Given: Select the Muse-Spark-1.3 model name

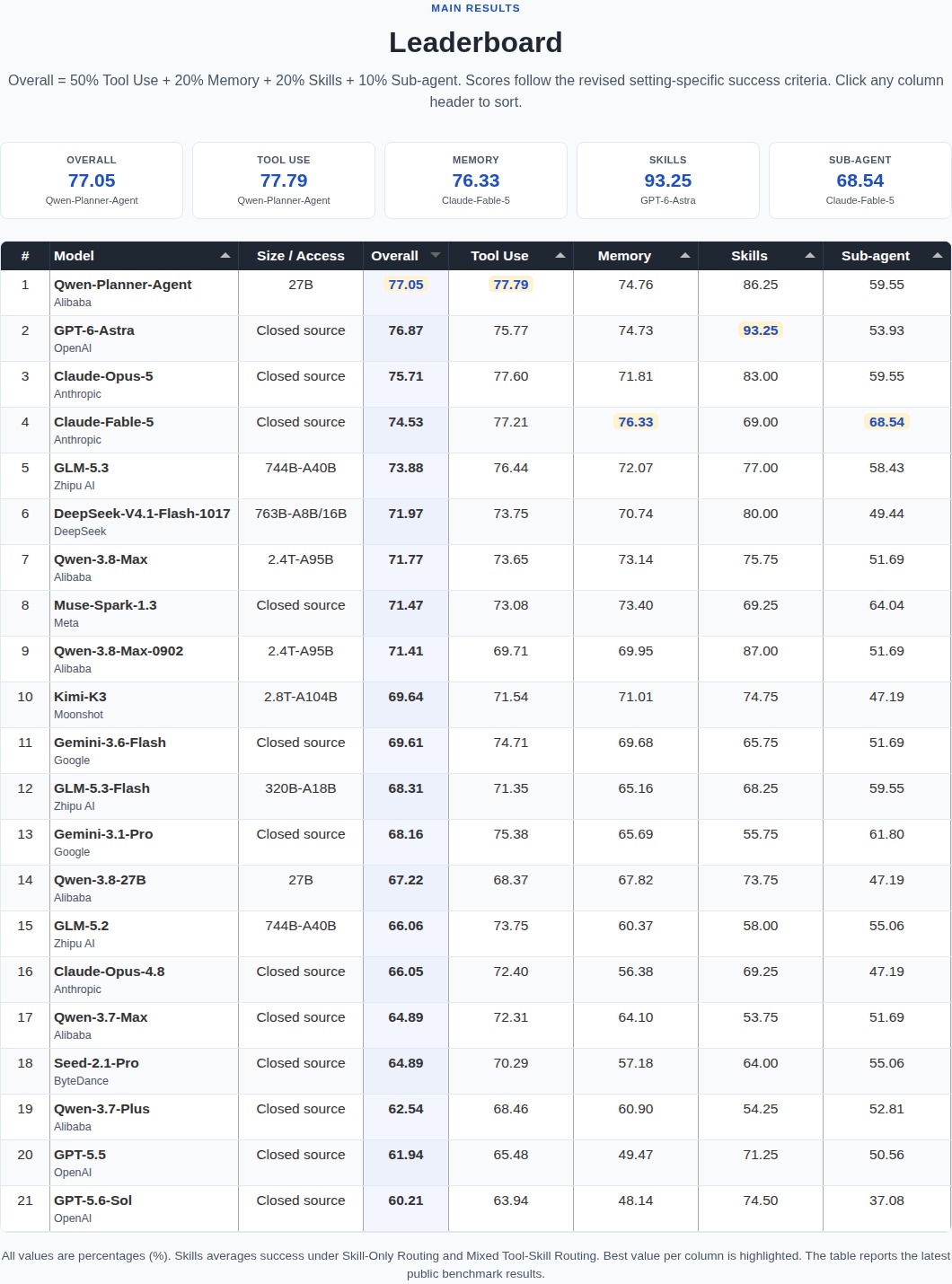Looking at the screenshot, I should click(x=105, y=605).
